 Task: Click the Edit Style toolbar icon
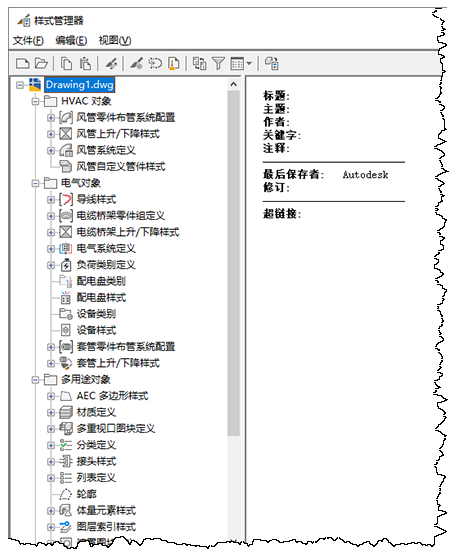(111, 64)
